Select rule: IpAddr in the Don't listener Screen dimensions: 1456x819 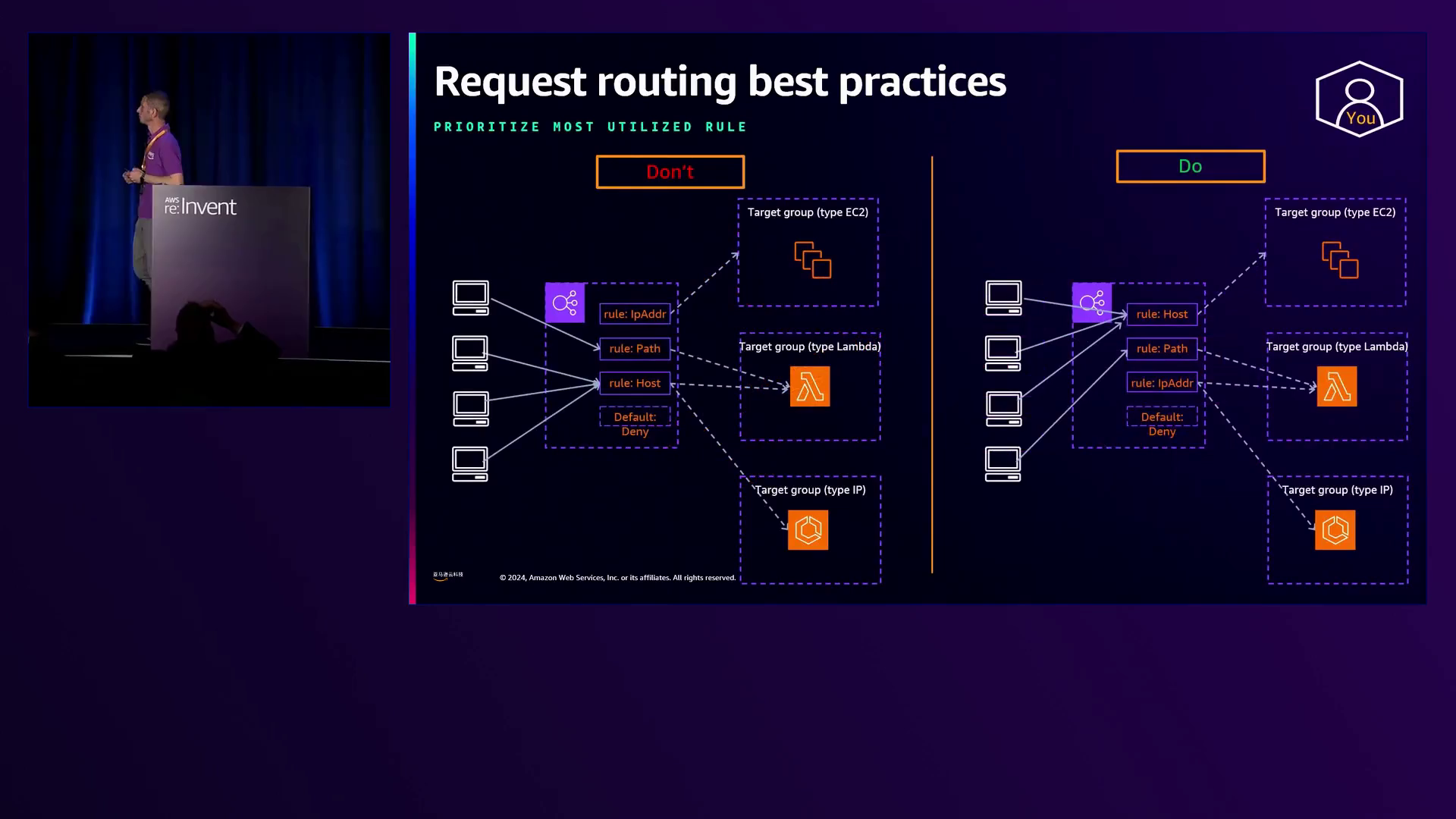point(635,314)
